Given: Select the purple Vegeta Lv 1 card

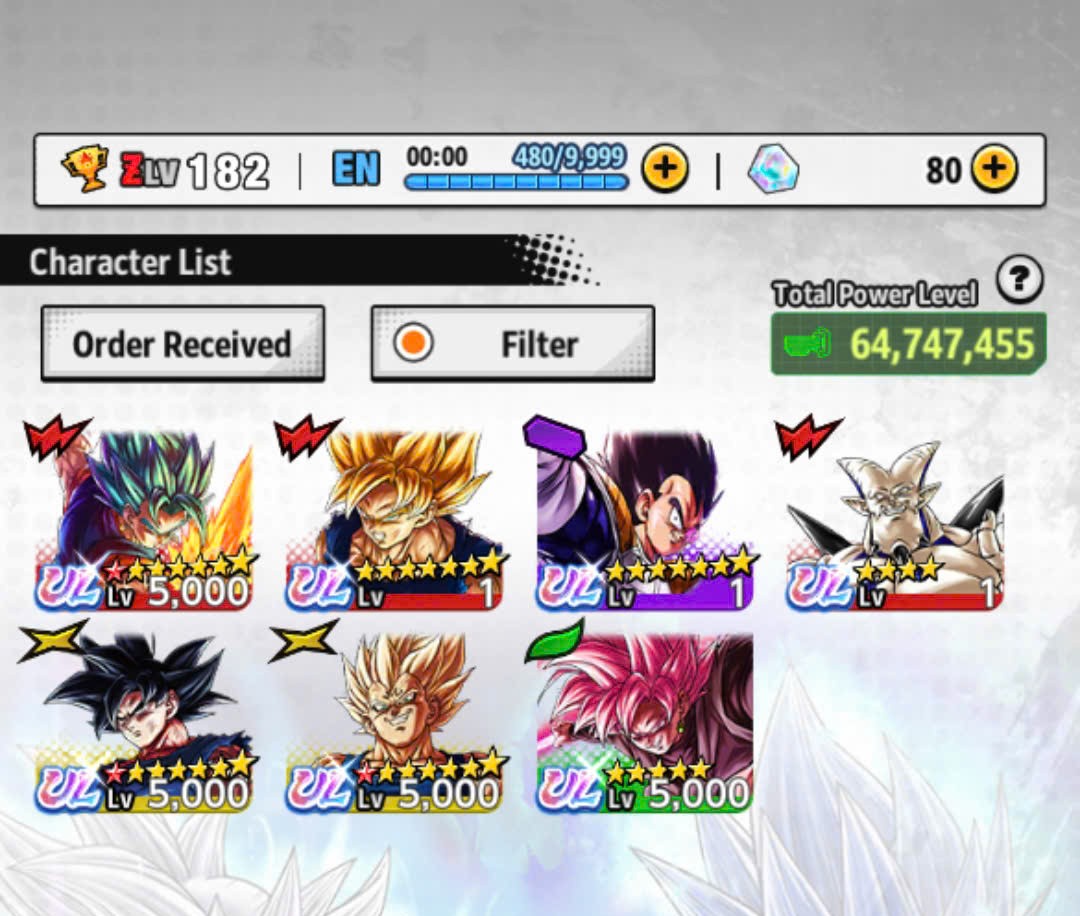Looking at the screenshot, I should pyautogui.click(x=643, y=515).
